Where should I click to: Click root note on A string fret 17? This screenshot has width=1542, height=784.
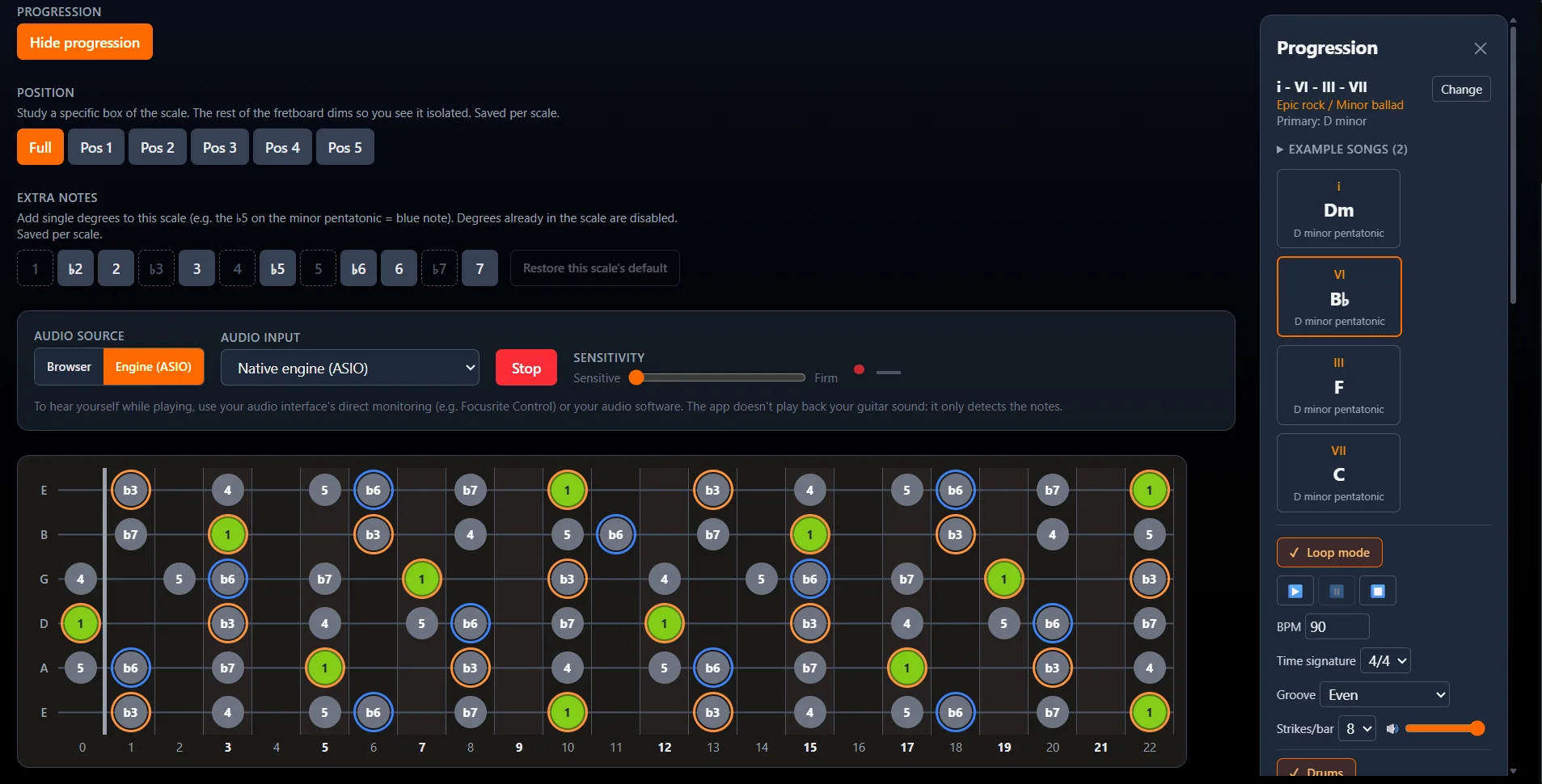[x=906, y=668]
